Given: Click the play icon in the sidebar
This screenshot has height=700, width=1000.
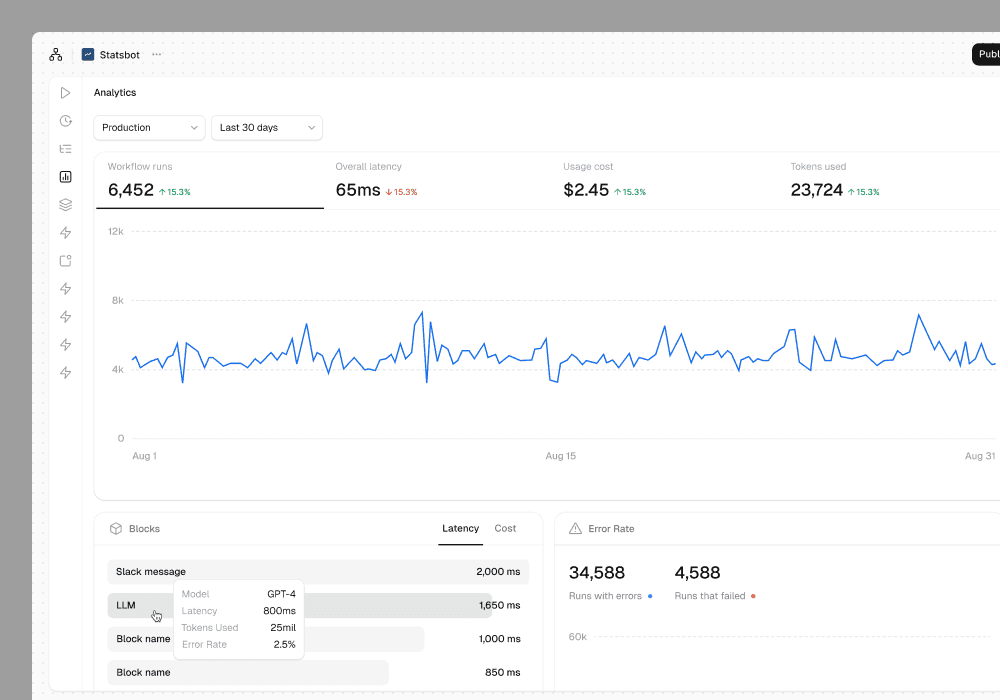Looking at the screenshot, I should click(x=66, y=93).
